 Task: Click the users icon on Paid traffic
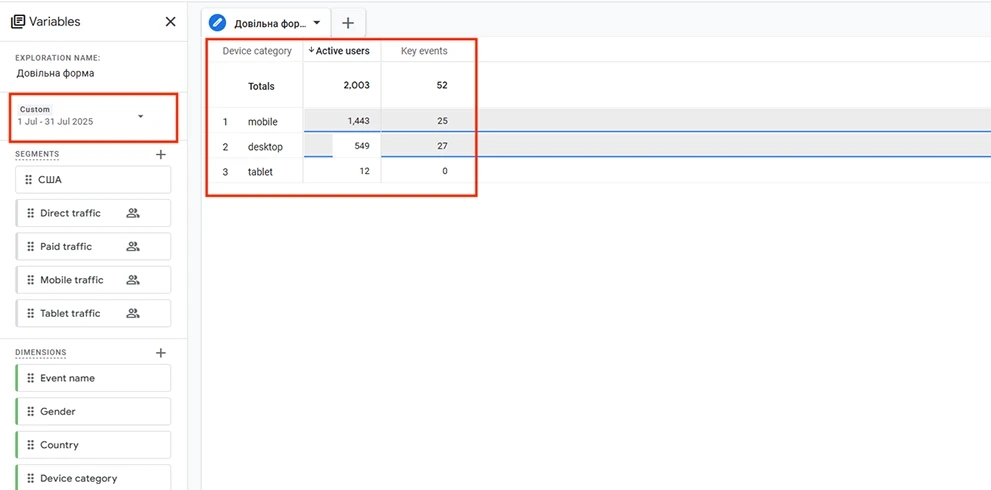click(x=133, y=247)
